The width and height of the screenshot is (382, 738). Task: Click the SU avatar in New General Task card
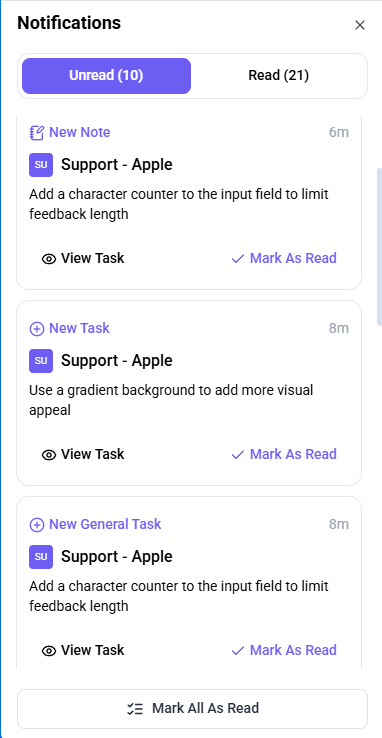(x=41, y=557)
